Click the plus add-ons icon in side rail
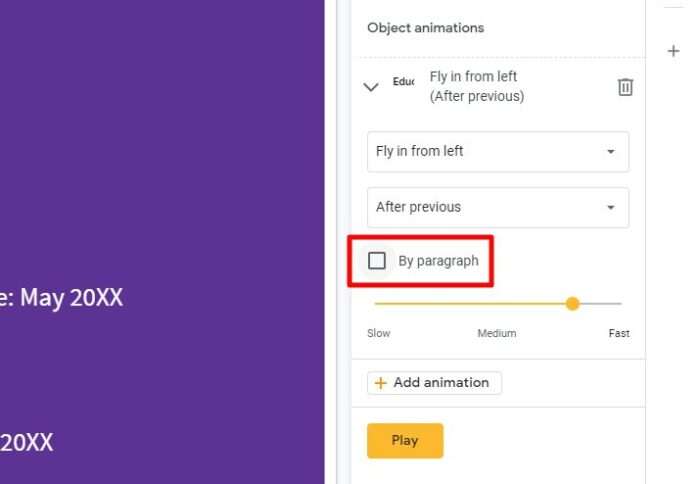Viewport: 700px width, 484px height. [673, 51]
